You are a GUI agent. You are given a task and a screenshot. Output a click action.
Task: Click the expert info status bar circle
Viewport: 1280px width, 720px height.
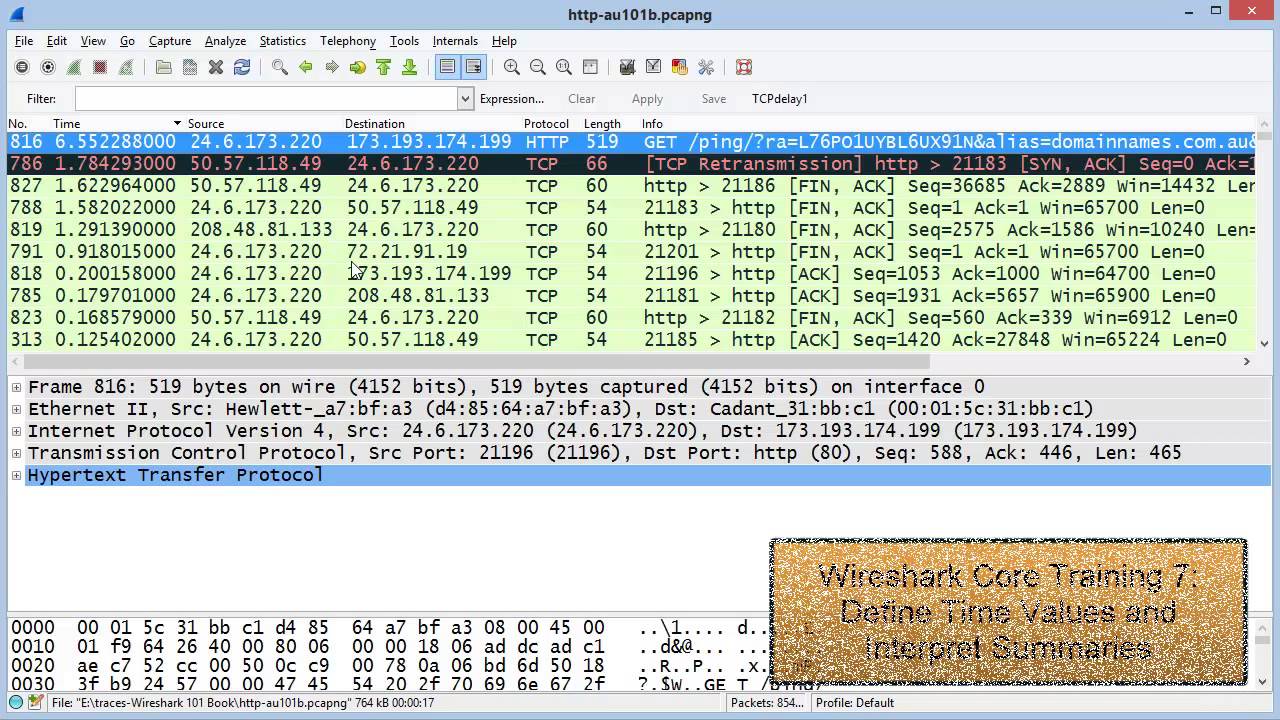(16, 702)
